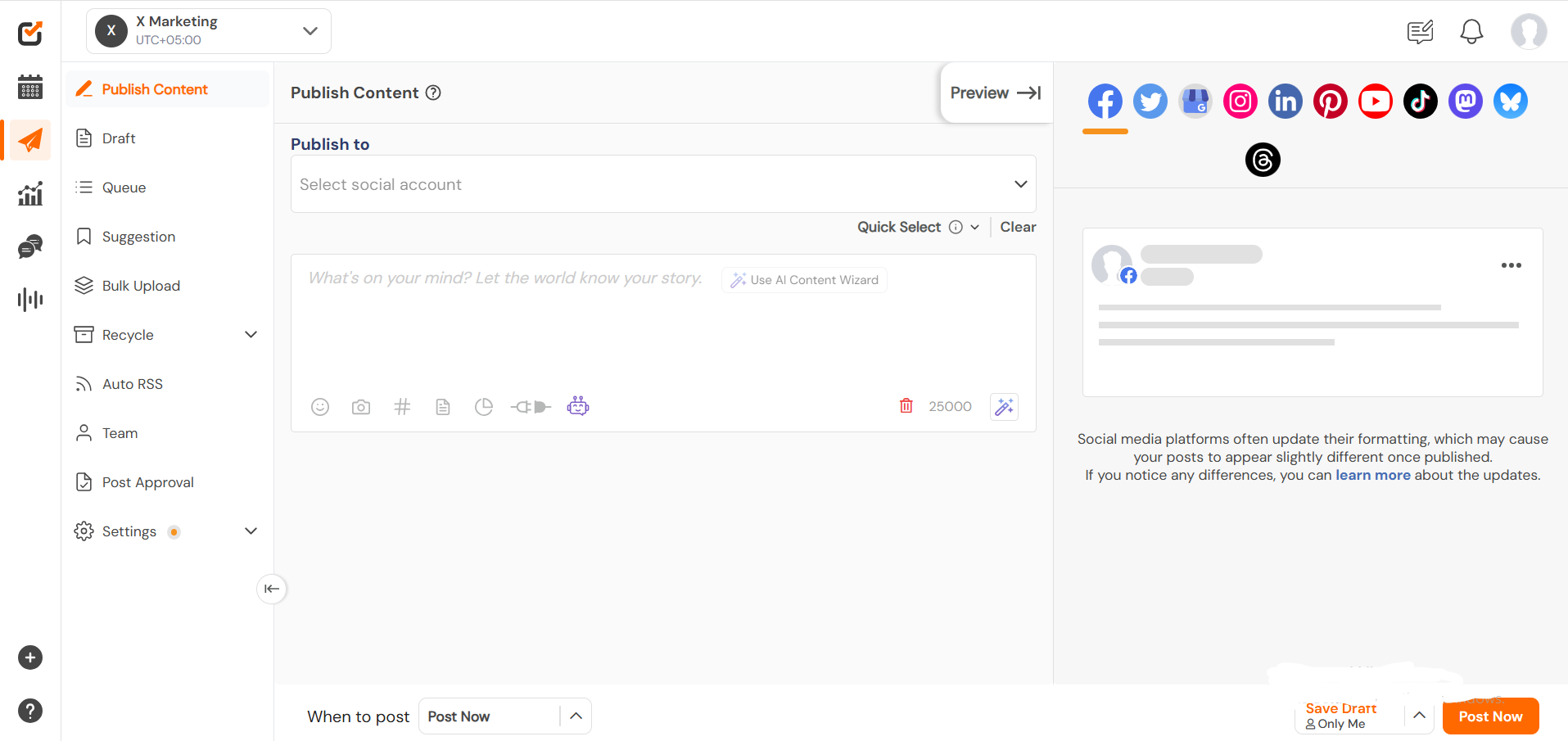Open post preview three-dot menu

(x=1512, y=265)
